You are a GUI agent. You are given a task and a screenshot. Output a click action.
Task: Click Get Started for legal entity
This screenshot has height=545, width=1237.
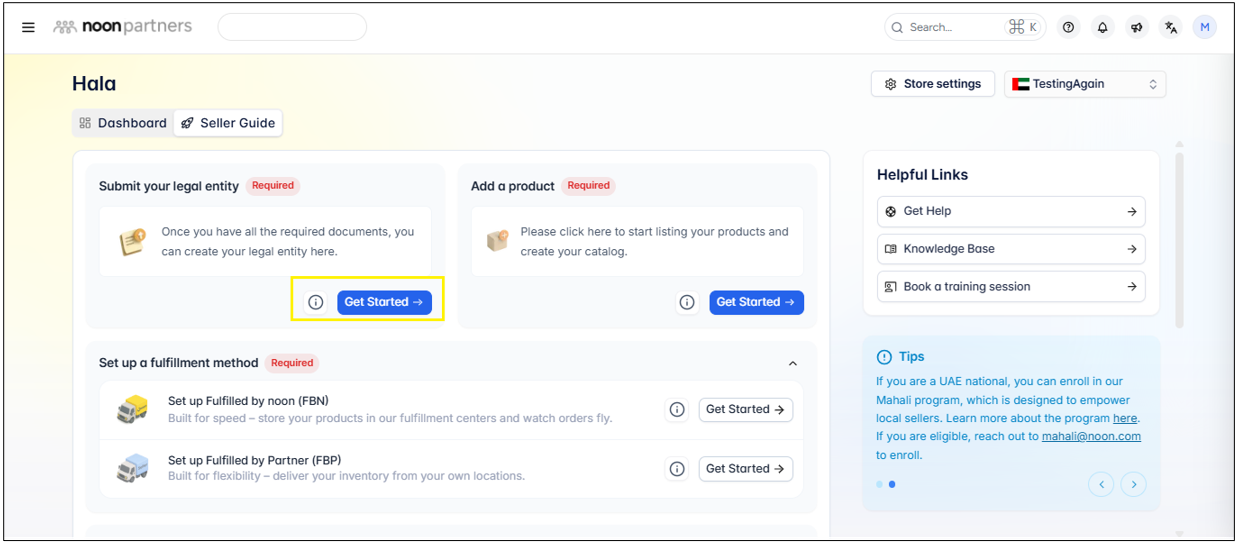point(384,302)
